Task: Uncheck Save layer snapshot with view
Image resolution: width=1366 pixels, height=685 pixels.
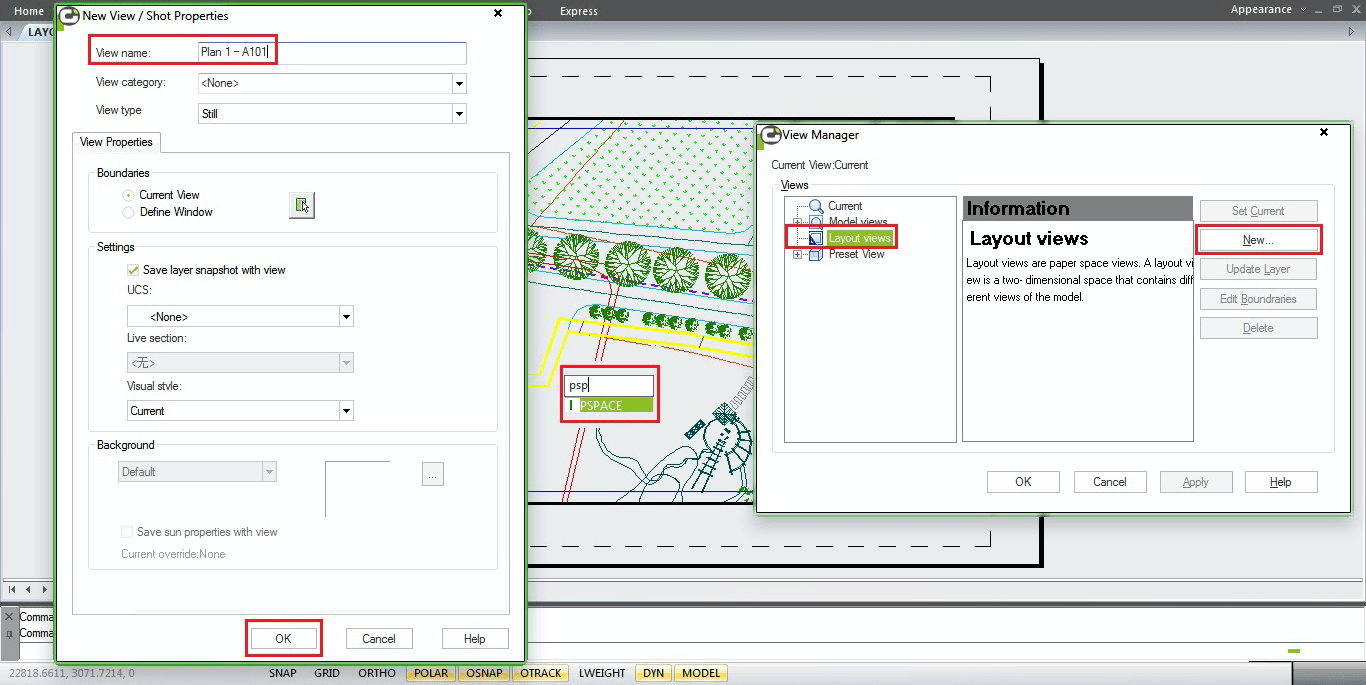Action: (x=133, y=270)
